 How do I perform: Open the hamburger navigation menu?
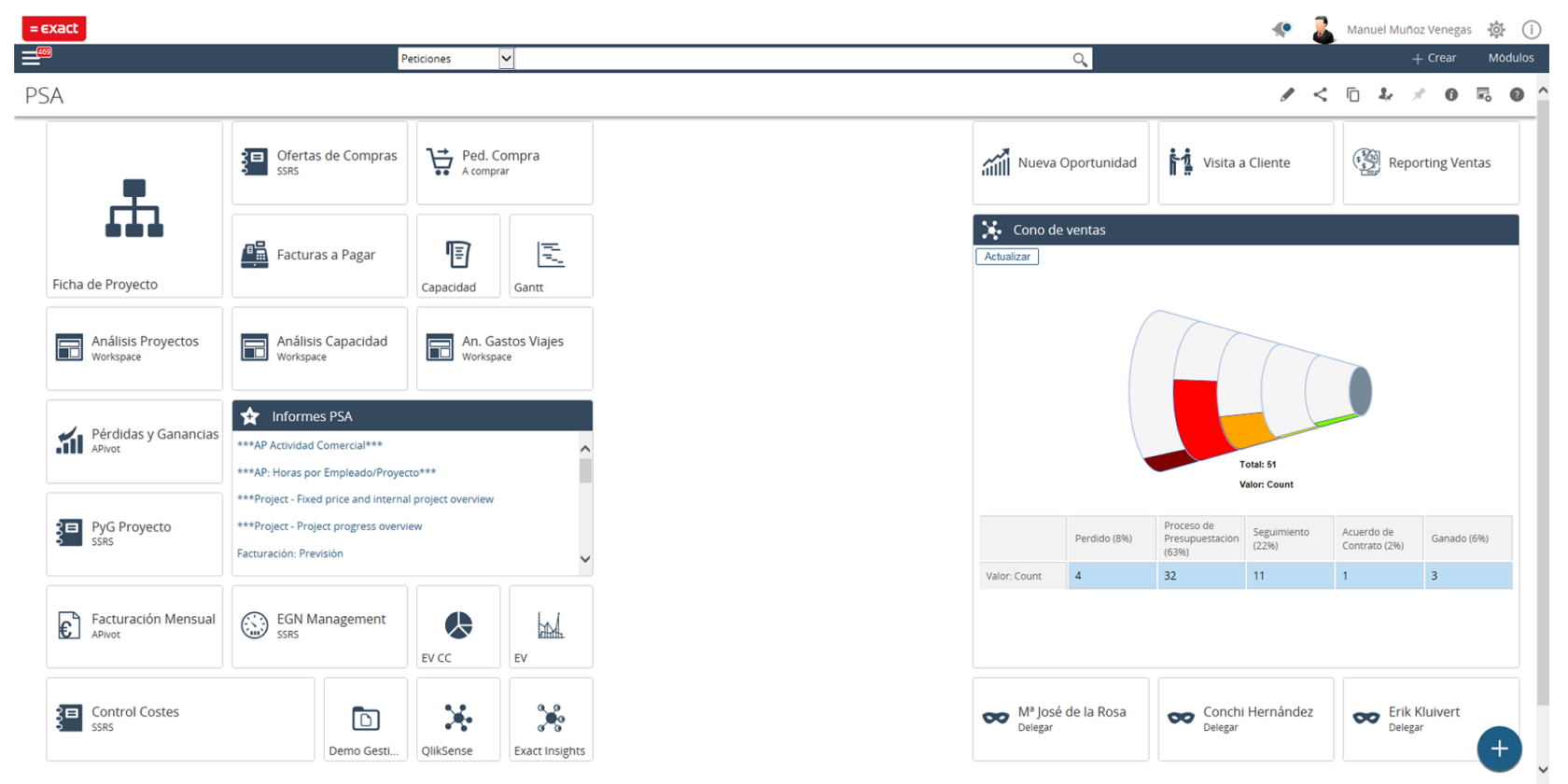31,58
